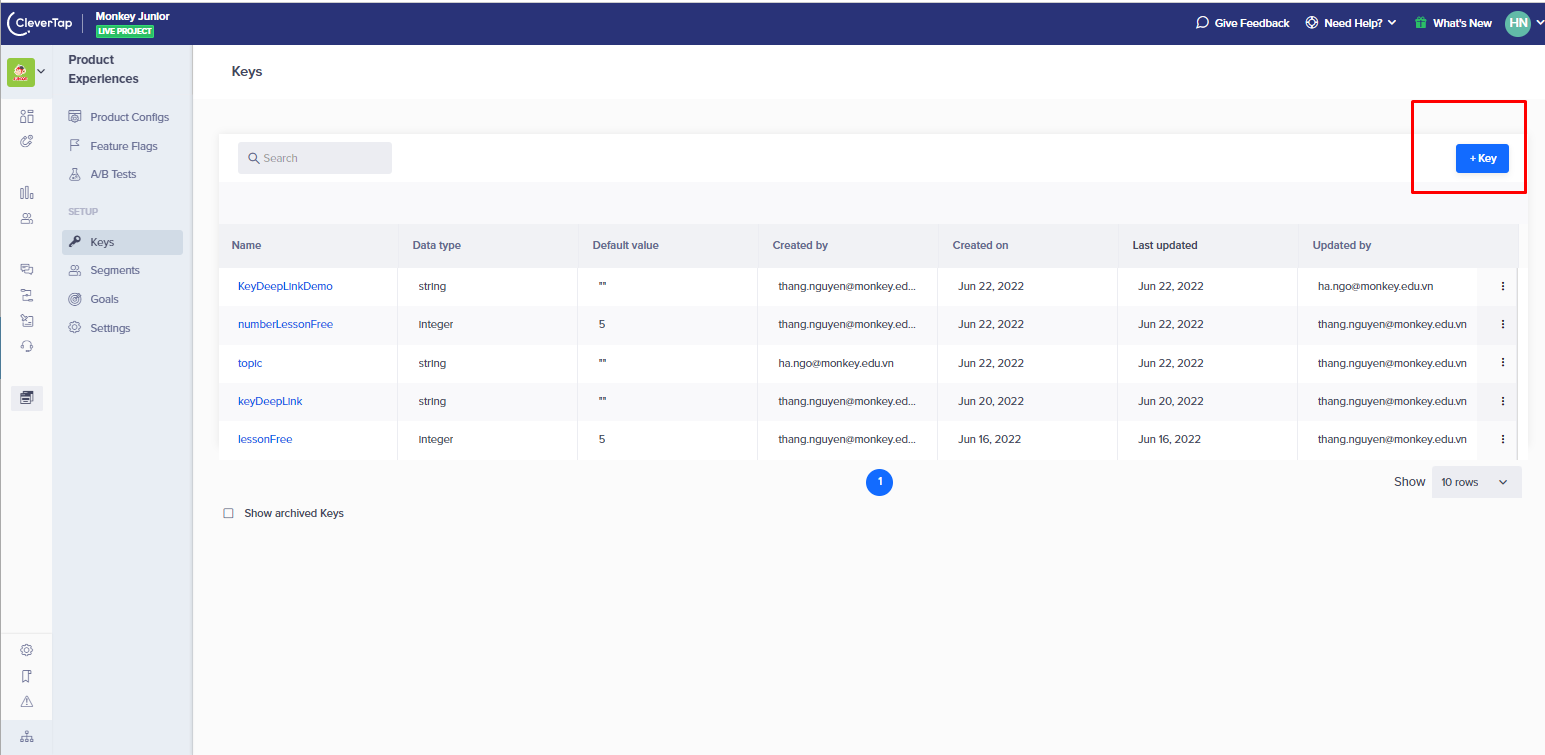Enable Show archived Keys checkbox
Screen dimensions: 1545x755
pos(228,513)
